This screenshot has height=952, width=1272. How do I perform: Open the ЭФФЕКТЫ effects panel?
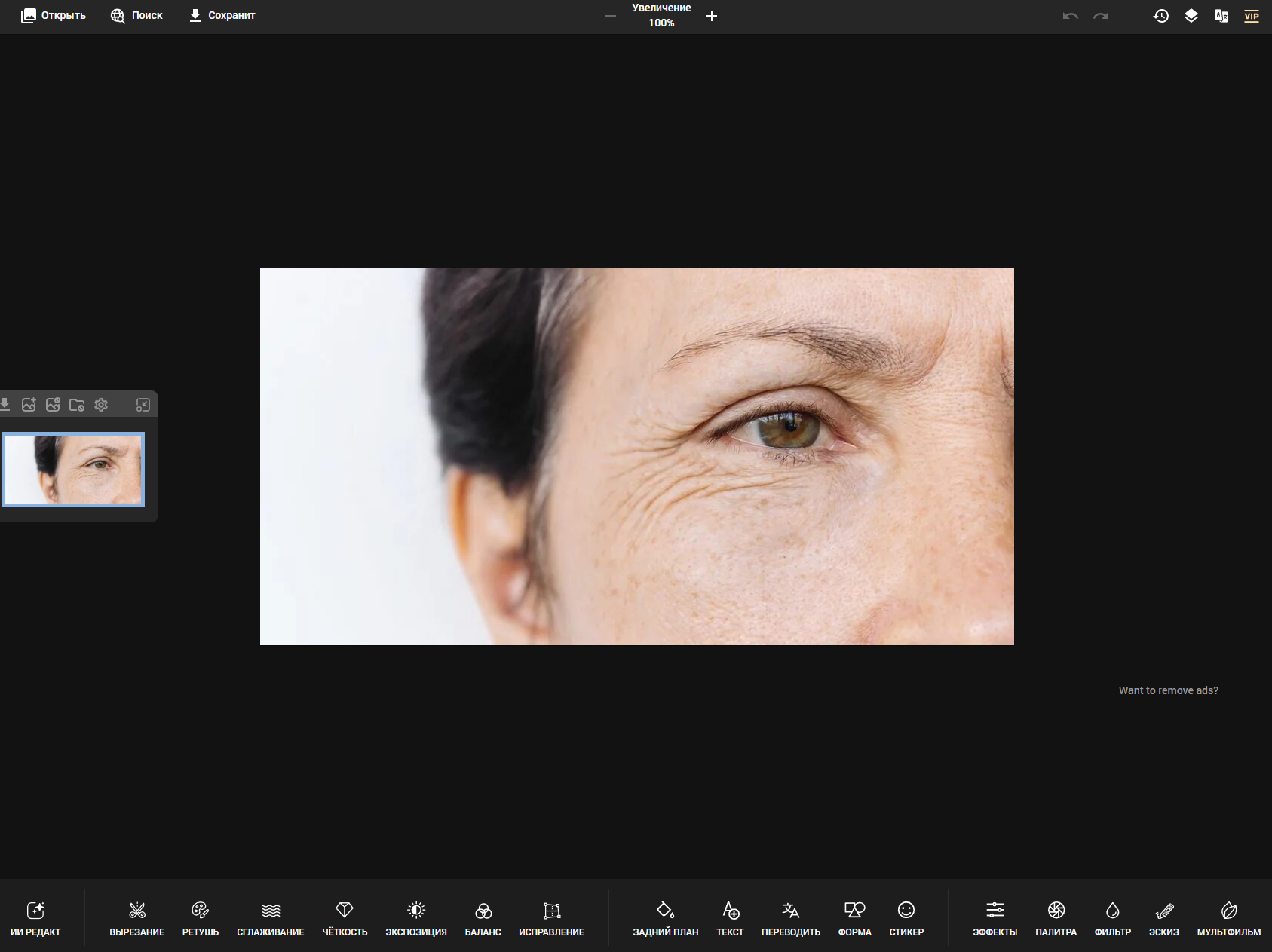(995, 919)
